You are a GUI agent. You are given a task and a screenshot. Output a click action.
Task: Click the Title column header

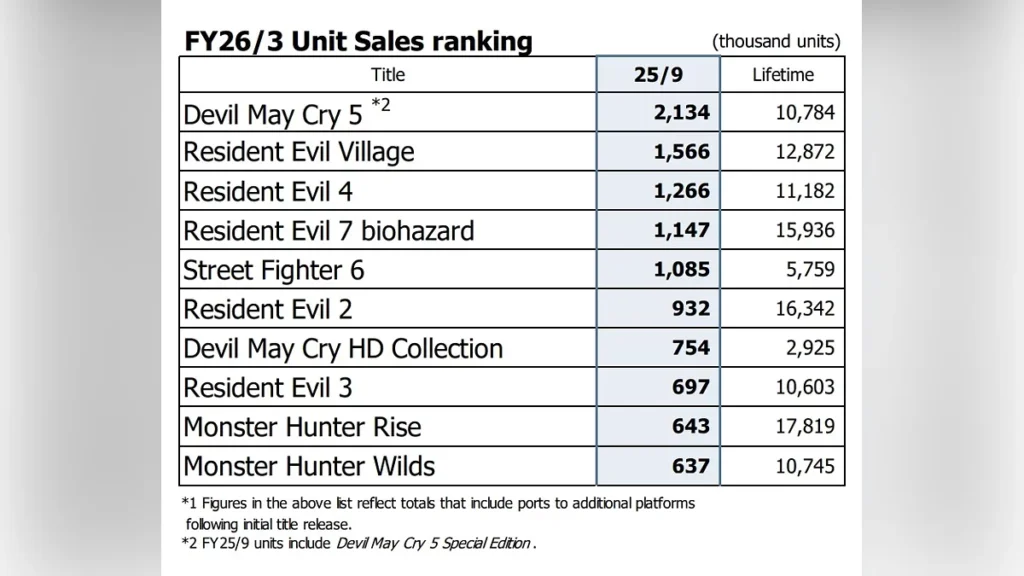pos(388,74)
